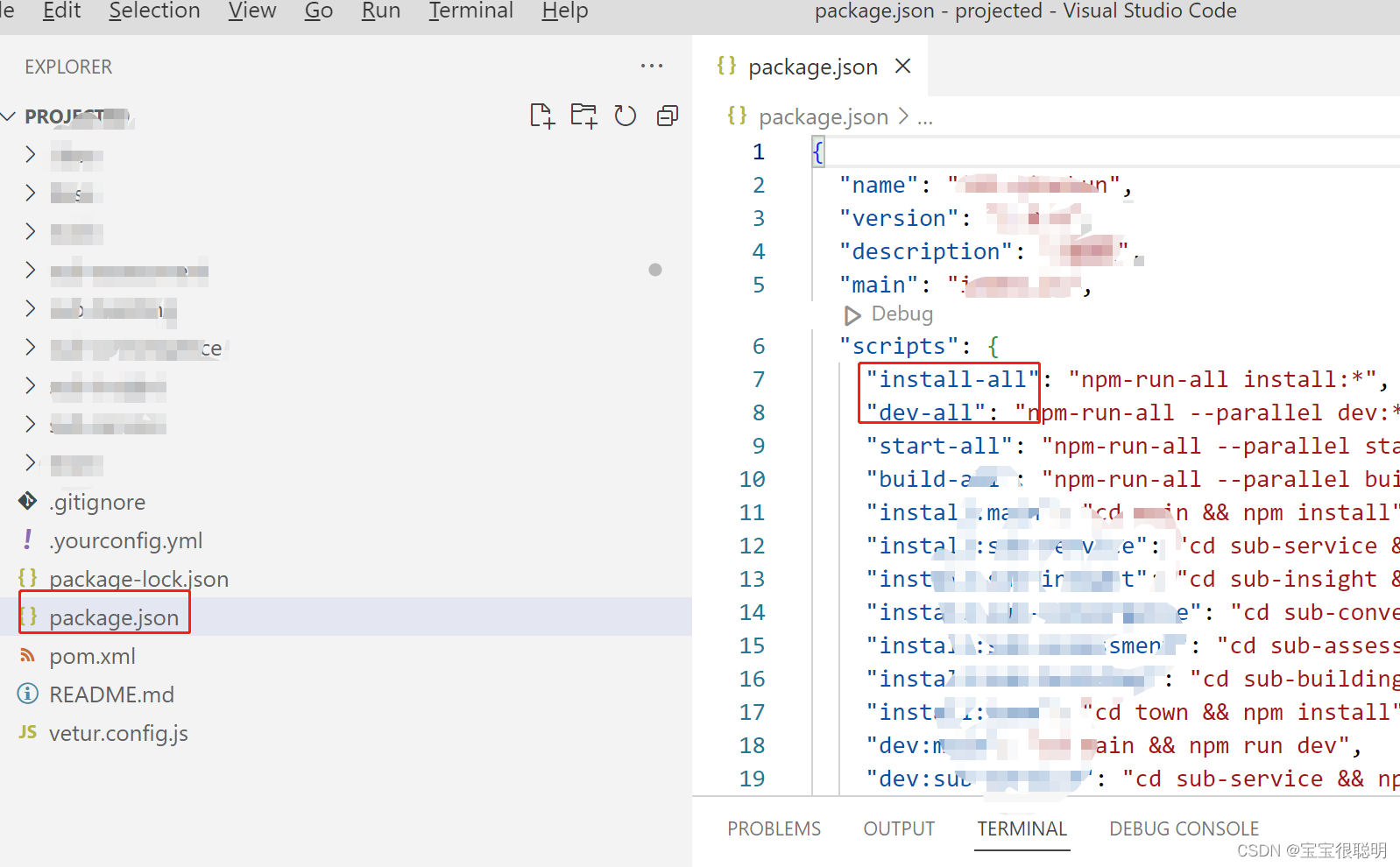Open .gitignore in the Explorer

pyautogui.click(x=97, y=502)
